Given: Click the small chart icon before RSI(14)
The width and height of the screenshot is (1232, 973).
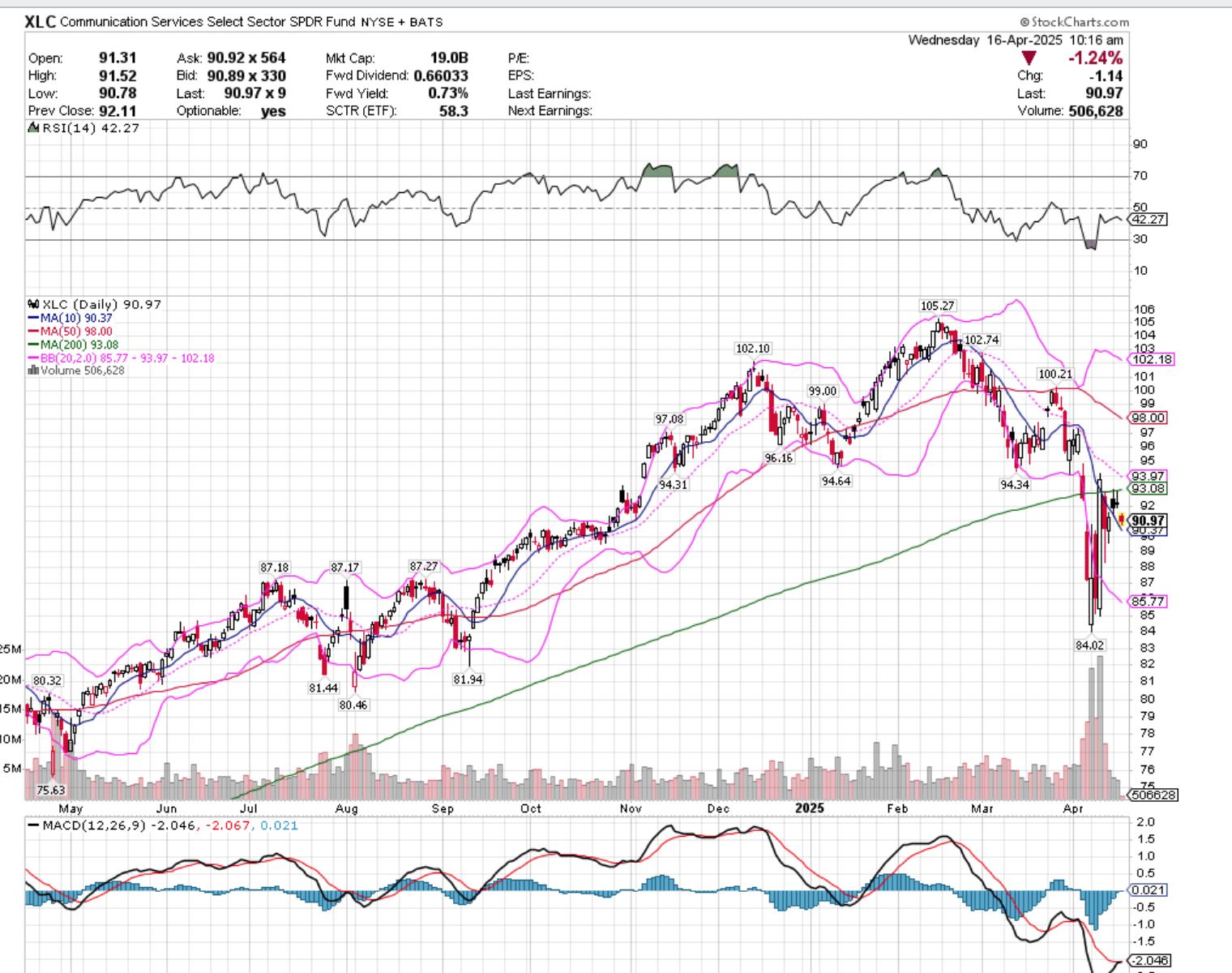Looking at the screenshot, I should pyautogui.click(x=34, y=128).
